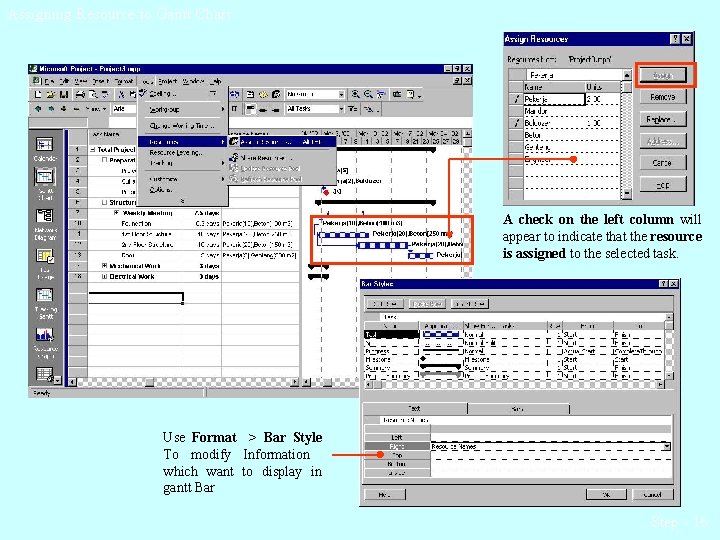
Task: Select Share Resources in submenu
Action: pos(282,158)
